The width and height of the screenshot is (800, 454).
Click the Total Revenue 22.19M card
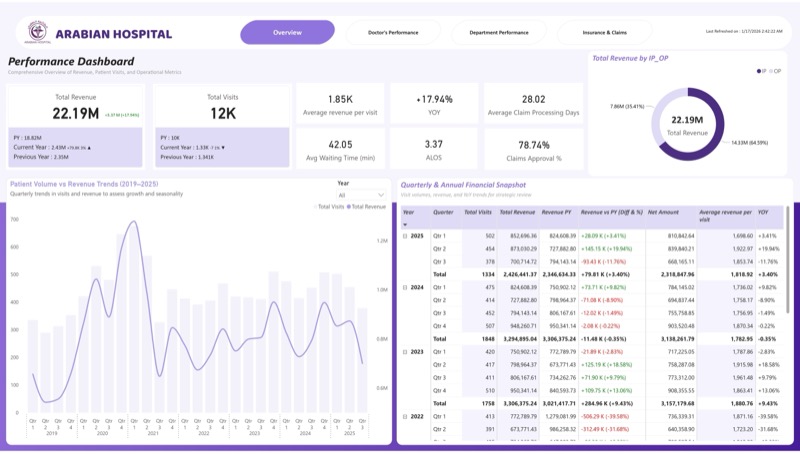(76, 126)
